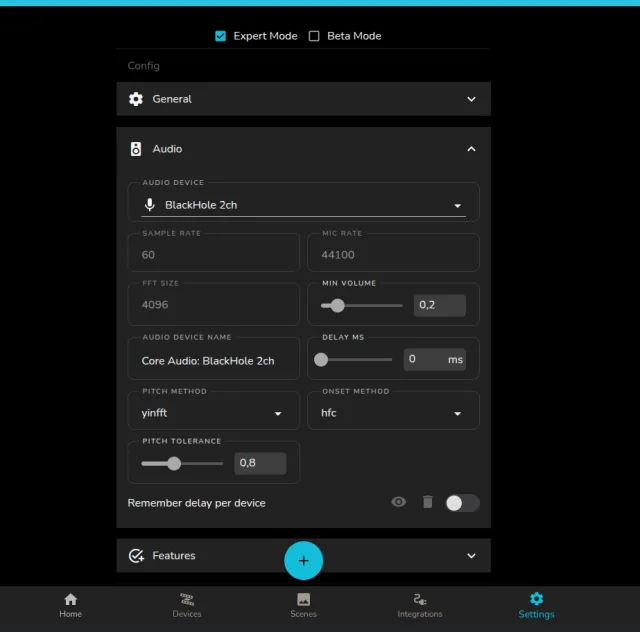
Task: Click the Audio speaker icon
Action: 136,149
